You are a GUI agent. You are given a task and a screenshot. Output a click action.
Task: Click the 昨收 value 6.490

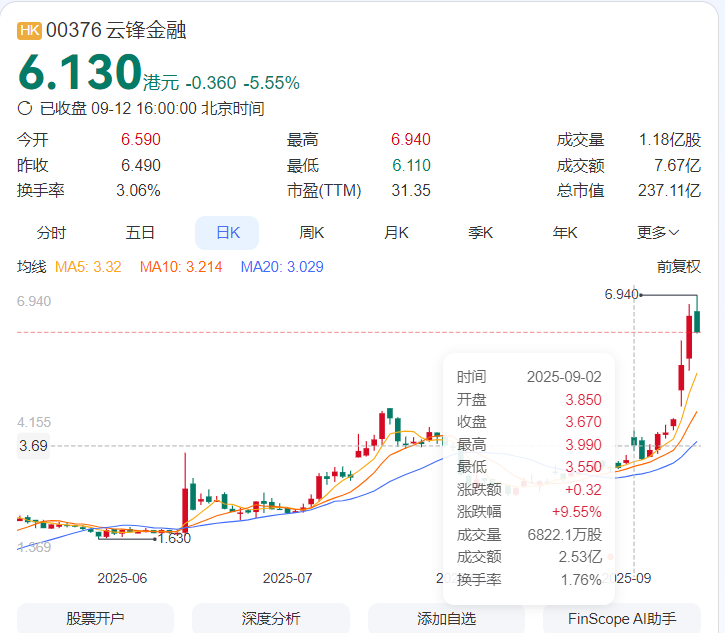[x=141, y=166]
